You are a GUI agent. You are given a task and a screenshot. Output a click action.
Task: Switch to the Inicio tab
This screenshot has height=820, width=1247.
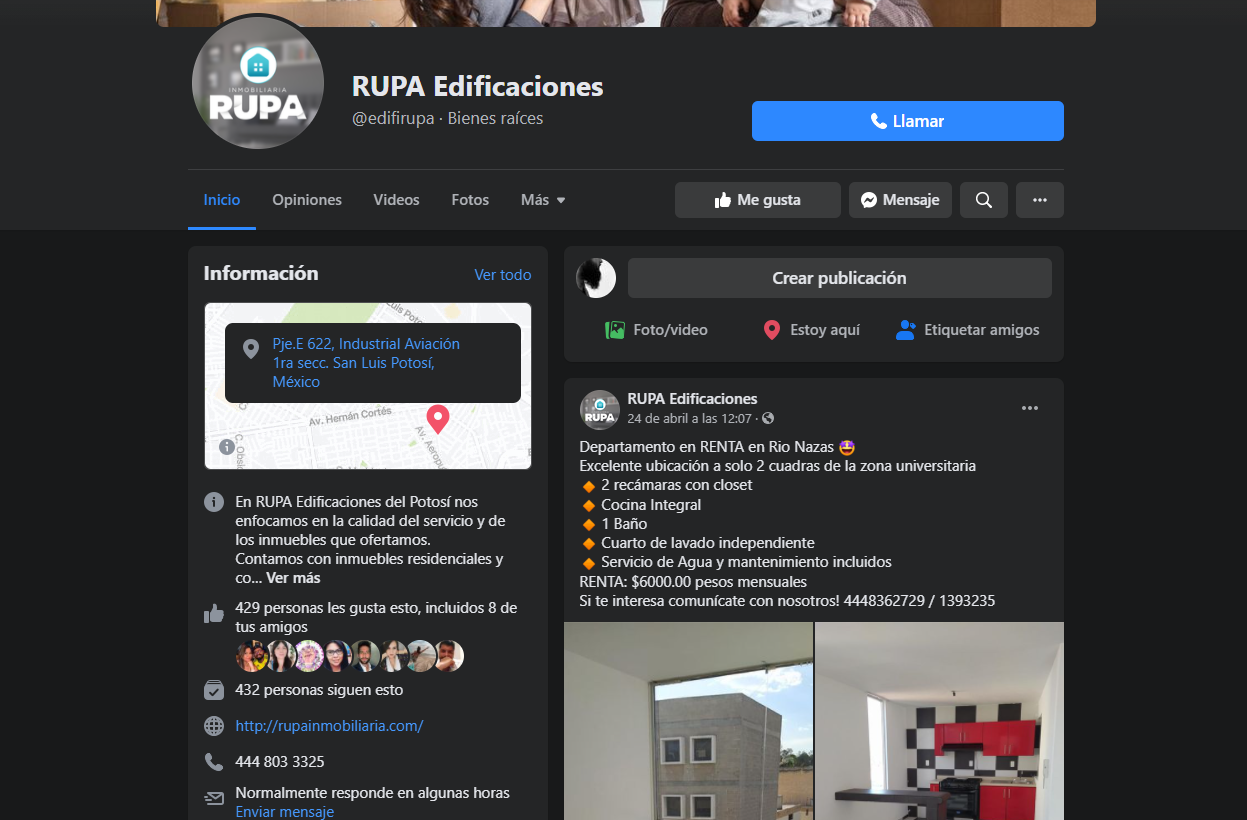coord(222,200)
